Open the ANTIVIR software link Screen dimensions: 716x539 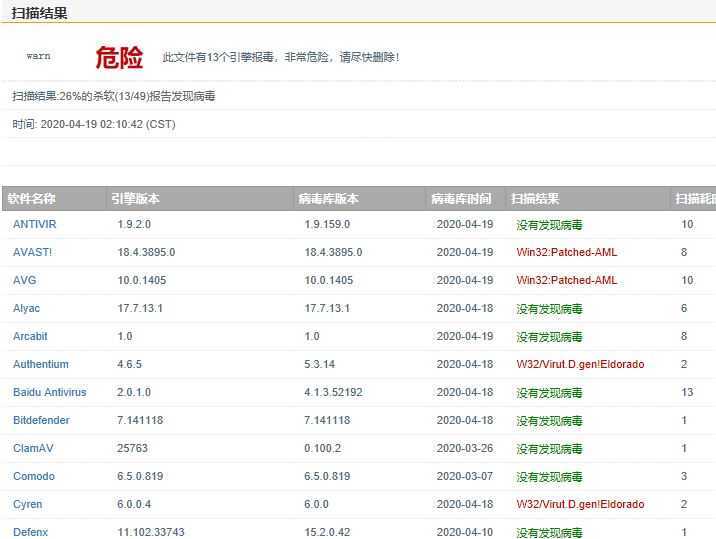[35, 224]
